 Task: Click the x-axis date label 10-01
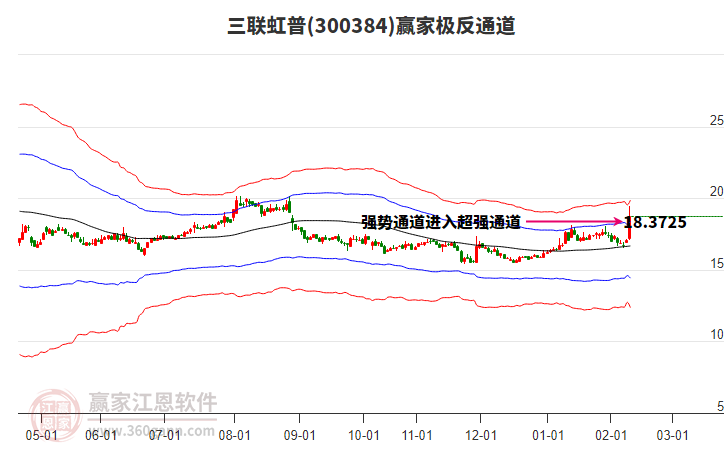pyautogui.click(x=363, y=436)
